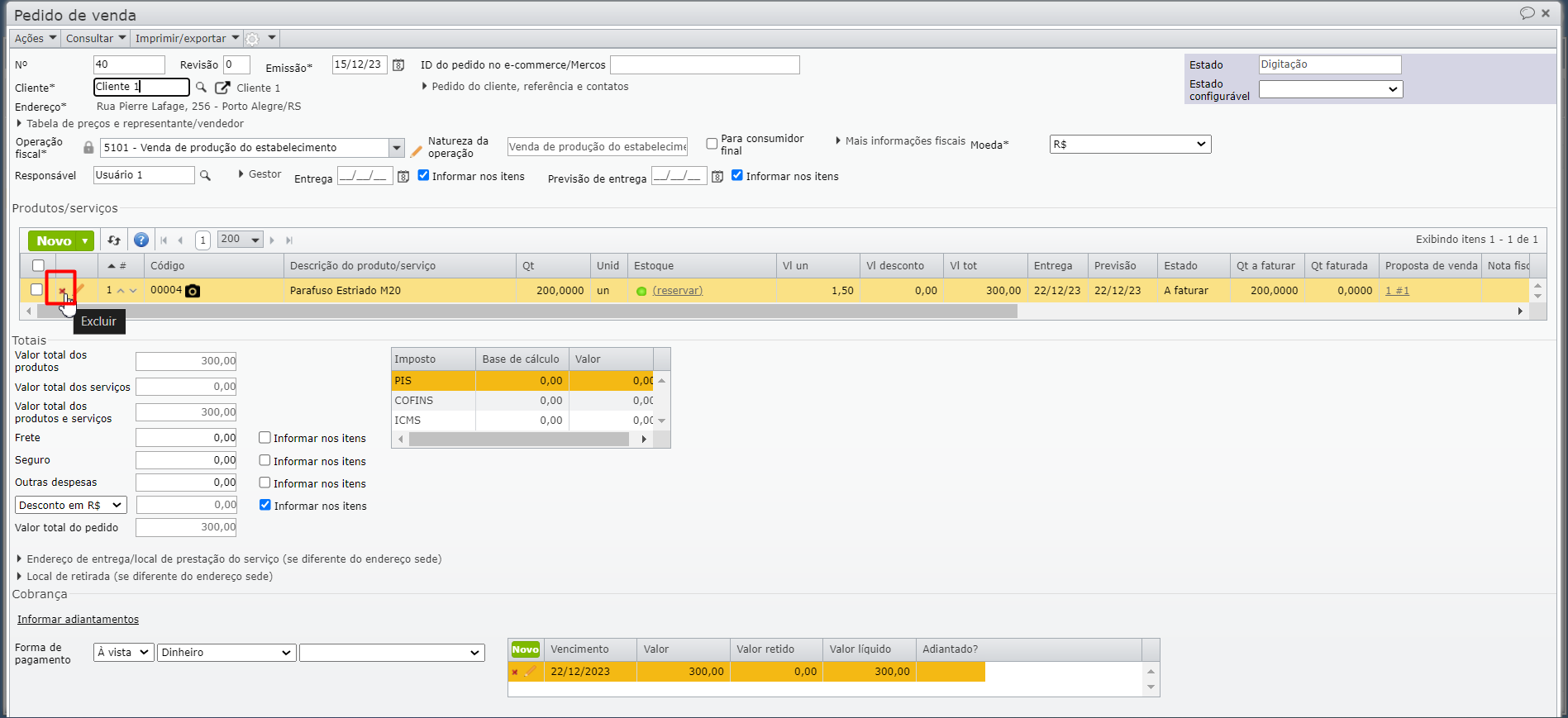This screenshot has width=1568, height=718.
Task: Expand Tabela de preços e representante/vendedor
Action: [x=131, y=124]
